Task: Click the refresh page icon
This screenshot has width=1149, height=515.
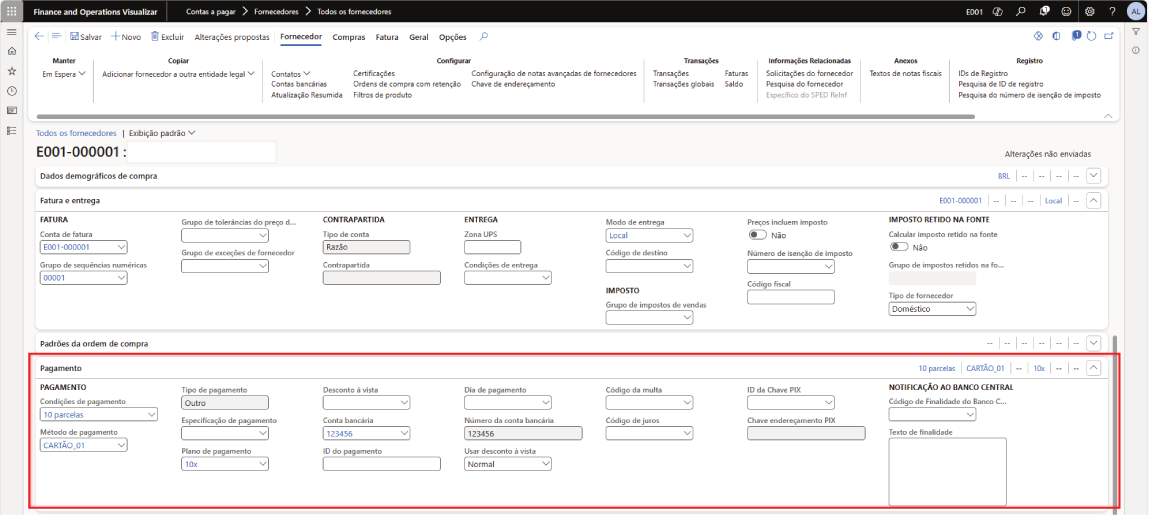Action: pos(1092,37)
